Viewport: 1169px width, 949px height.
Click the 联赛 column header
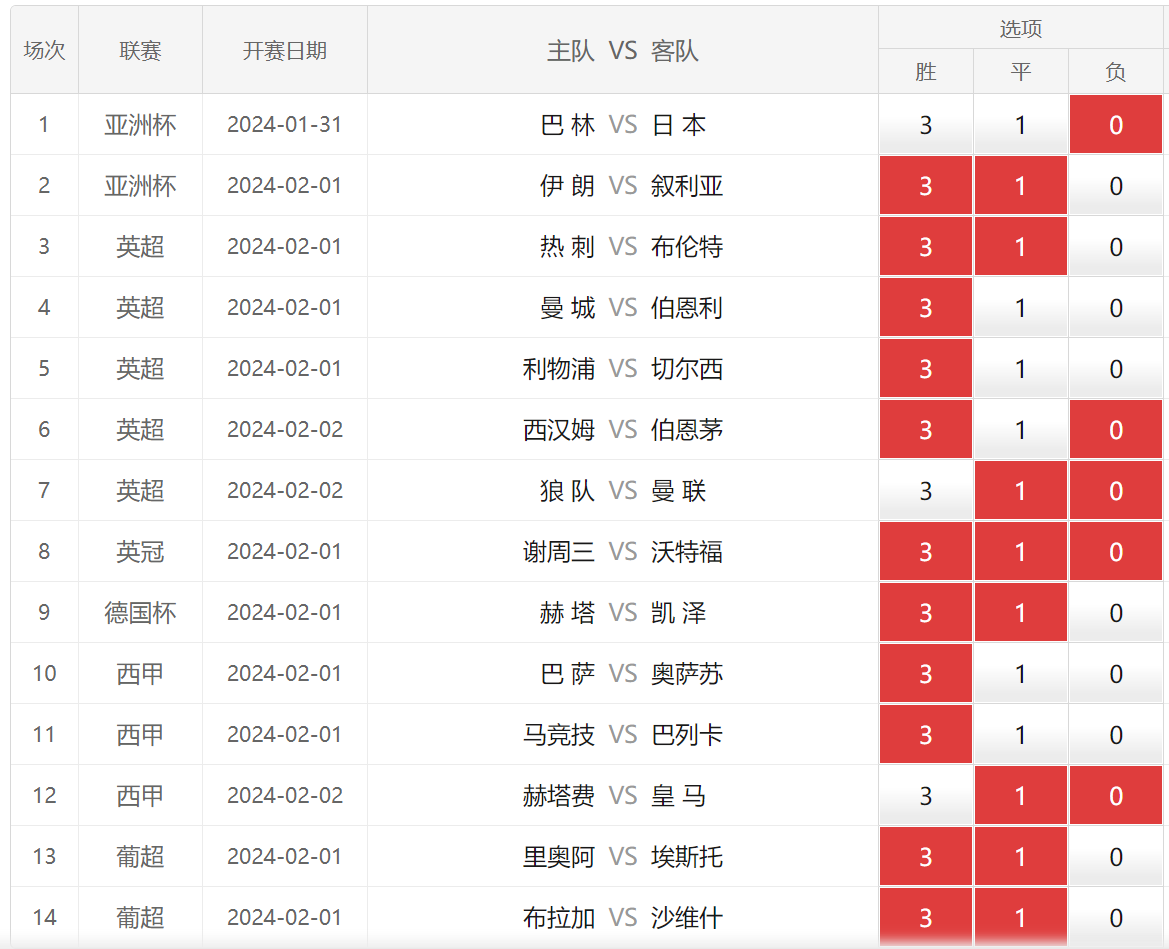tap(140, 50)
